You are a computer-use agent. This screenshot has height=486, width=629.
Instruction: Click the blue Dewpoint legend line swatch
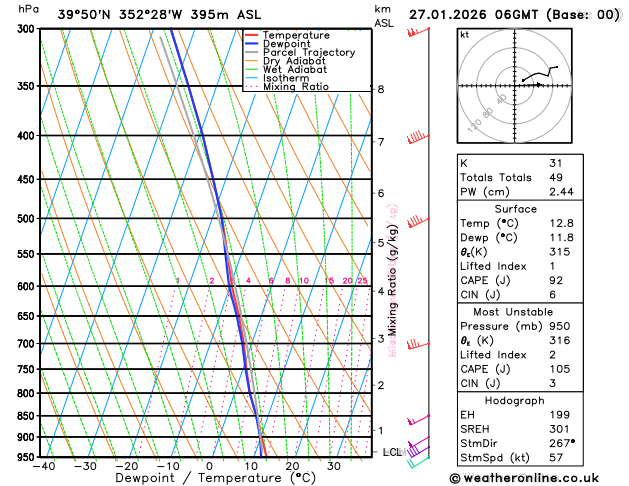pos(252,44)
